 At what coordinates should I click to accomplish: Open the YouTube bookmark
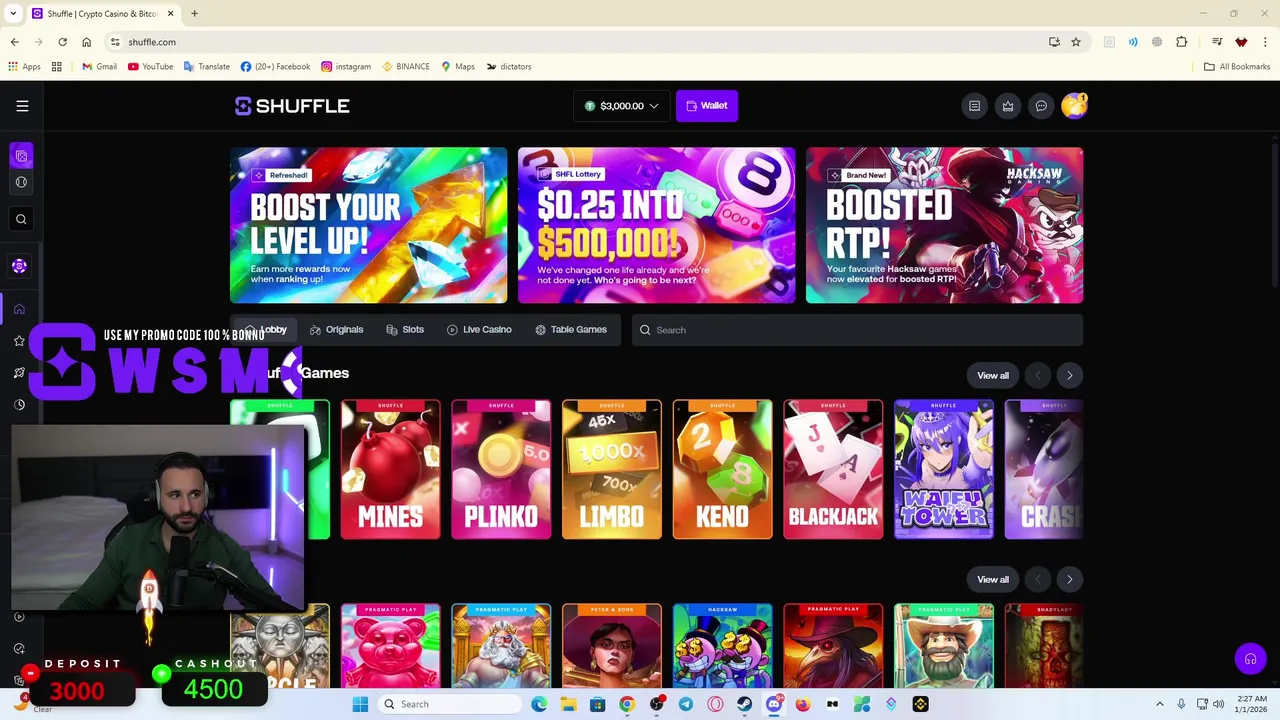click(x=150, y=67)
